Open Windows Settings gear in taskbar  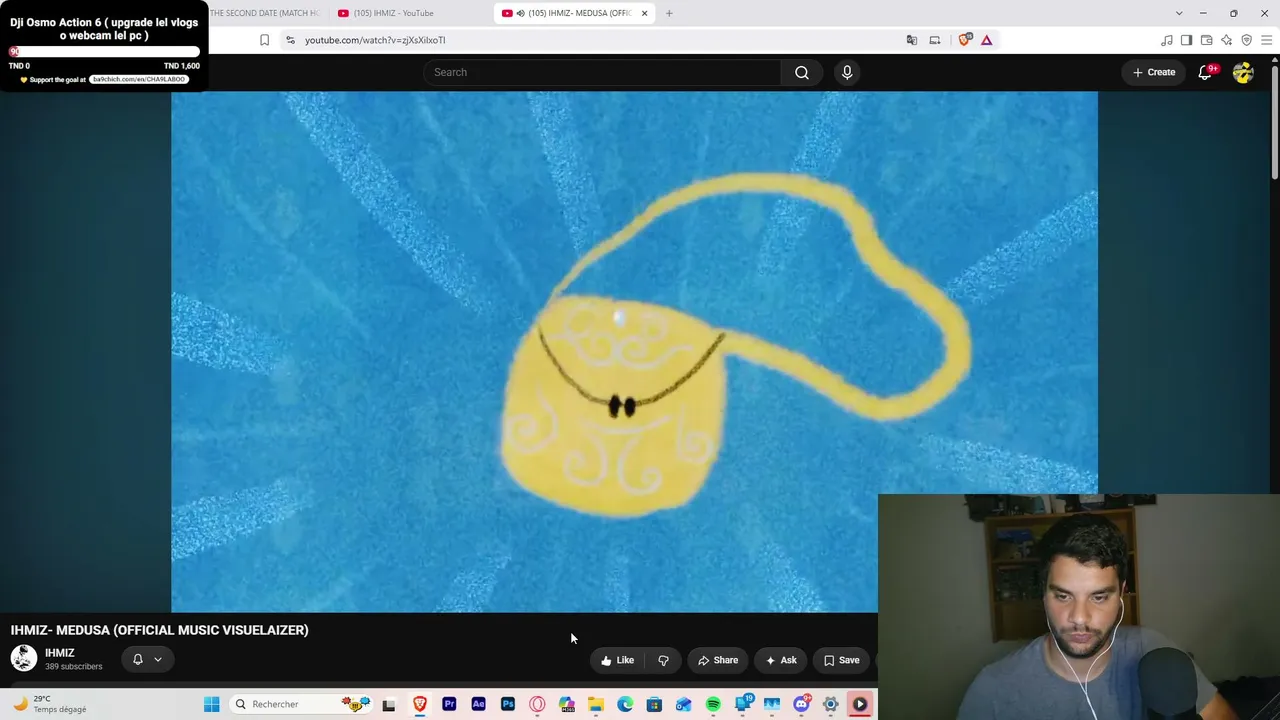click(830, 704)
